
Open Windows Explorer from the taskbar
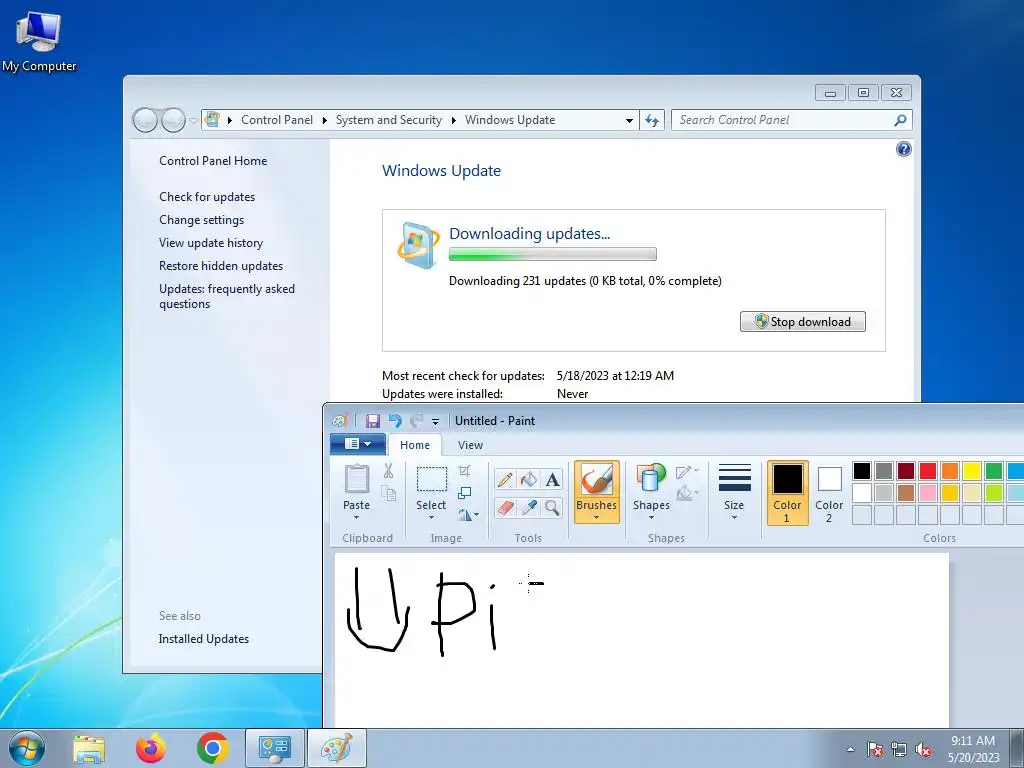(89, 748)
